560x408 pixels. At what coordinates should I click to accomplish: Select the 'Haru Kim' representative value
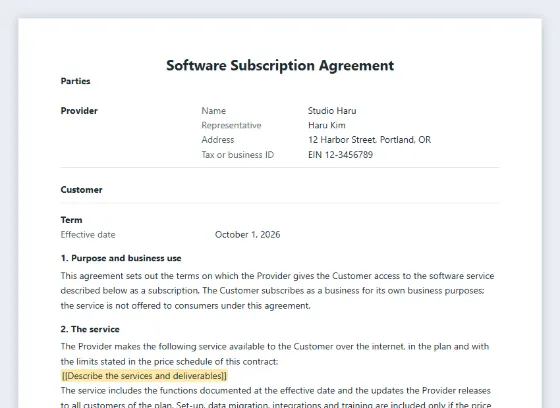click(x=327, y=125)
